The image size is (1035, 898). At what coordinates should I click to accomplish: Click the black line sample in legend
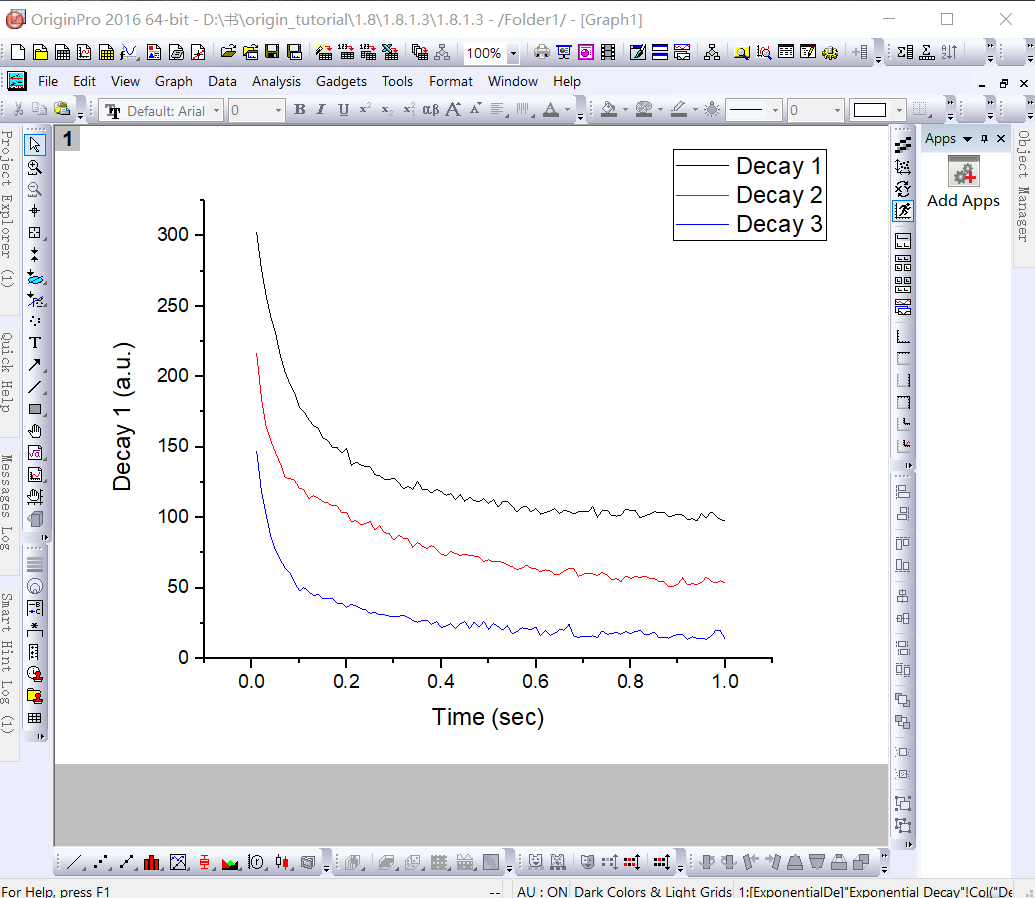point(702,166)
